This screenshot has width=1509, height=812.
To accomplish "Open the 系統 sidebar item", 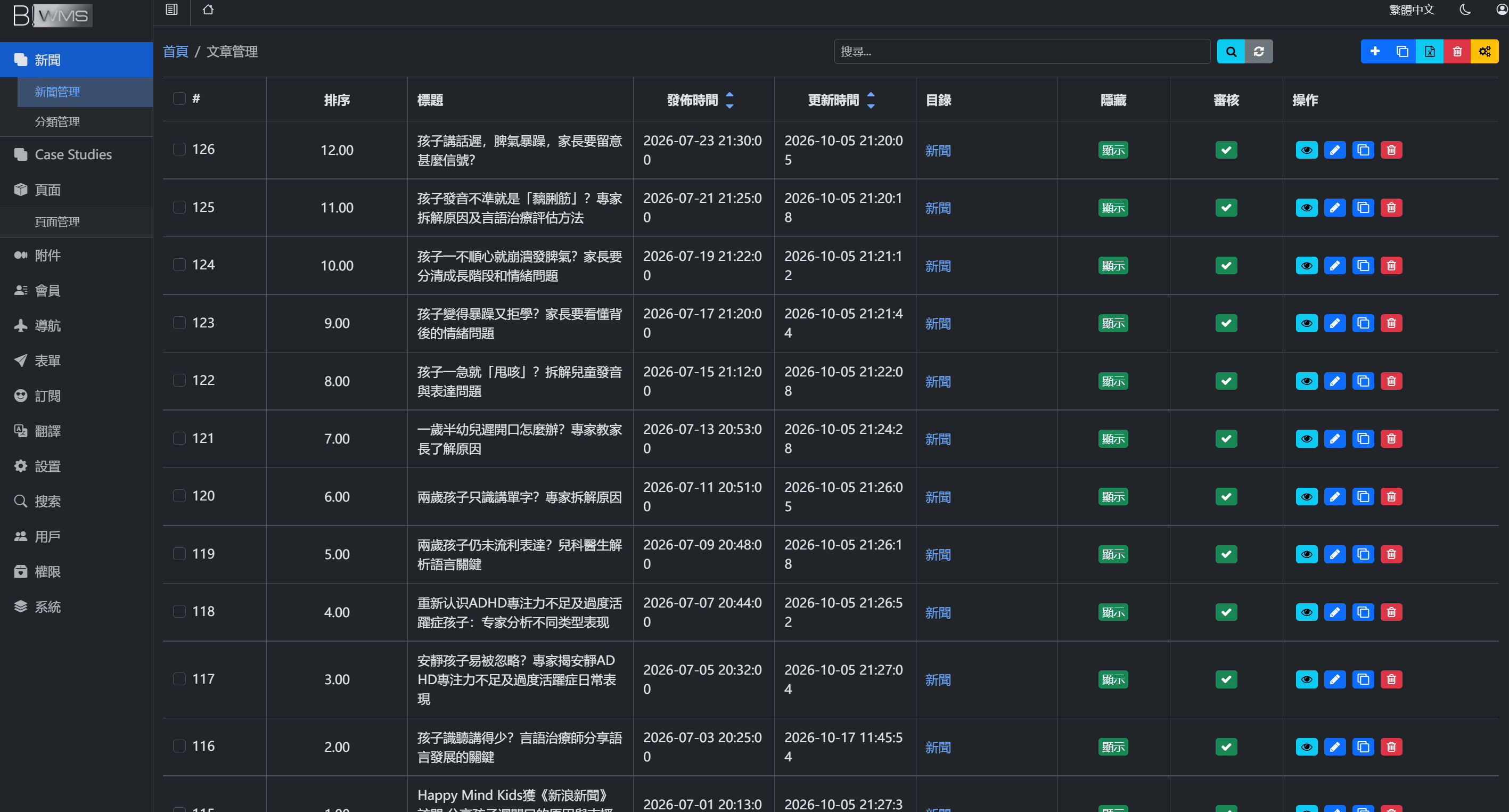I will coord(76,606).
